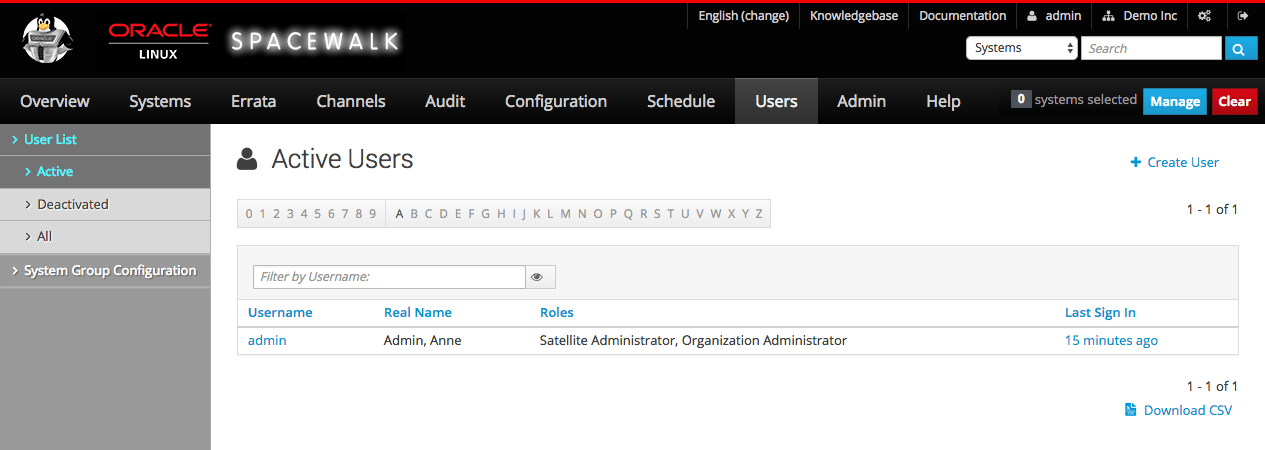Open preferences via the gears icon

point(1205,16)
